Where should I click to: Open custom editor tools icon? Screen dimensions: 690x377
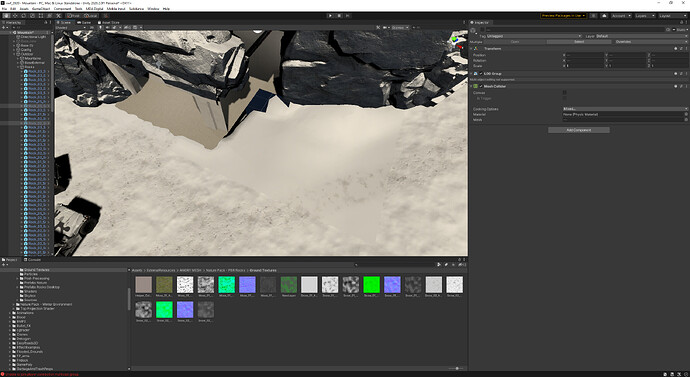58,16
